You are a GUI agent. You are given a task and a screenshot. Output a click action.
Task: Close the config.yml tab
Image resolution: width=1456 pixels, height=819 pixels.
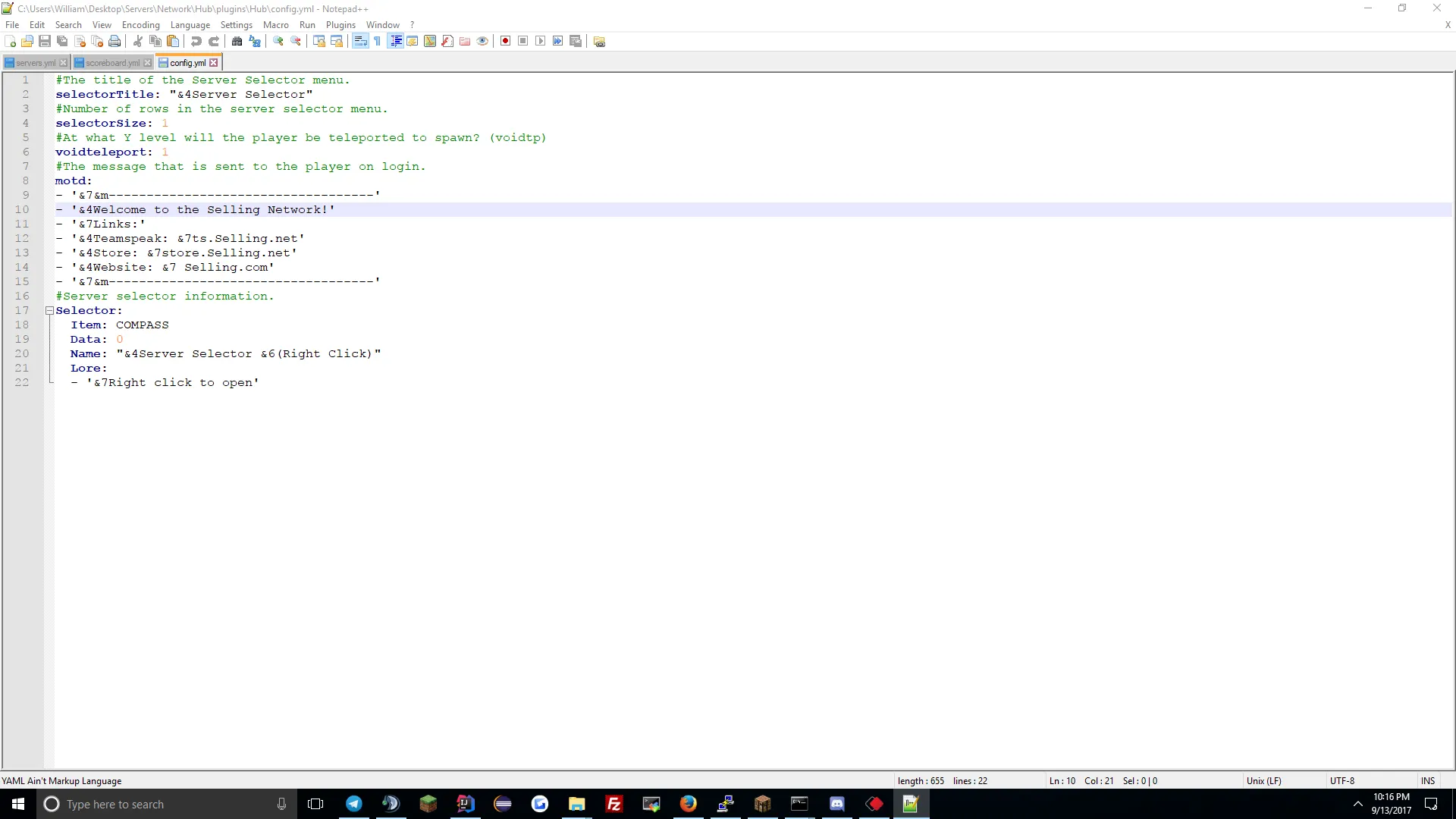click(214, 63)
